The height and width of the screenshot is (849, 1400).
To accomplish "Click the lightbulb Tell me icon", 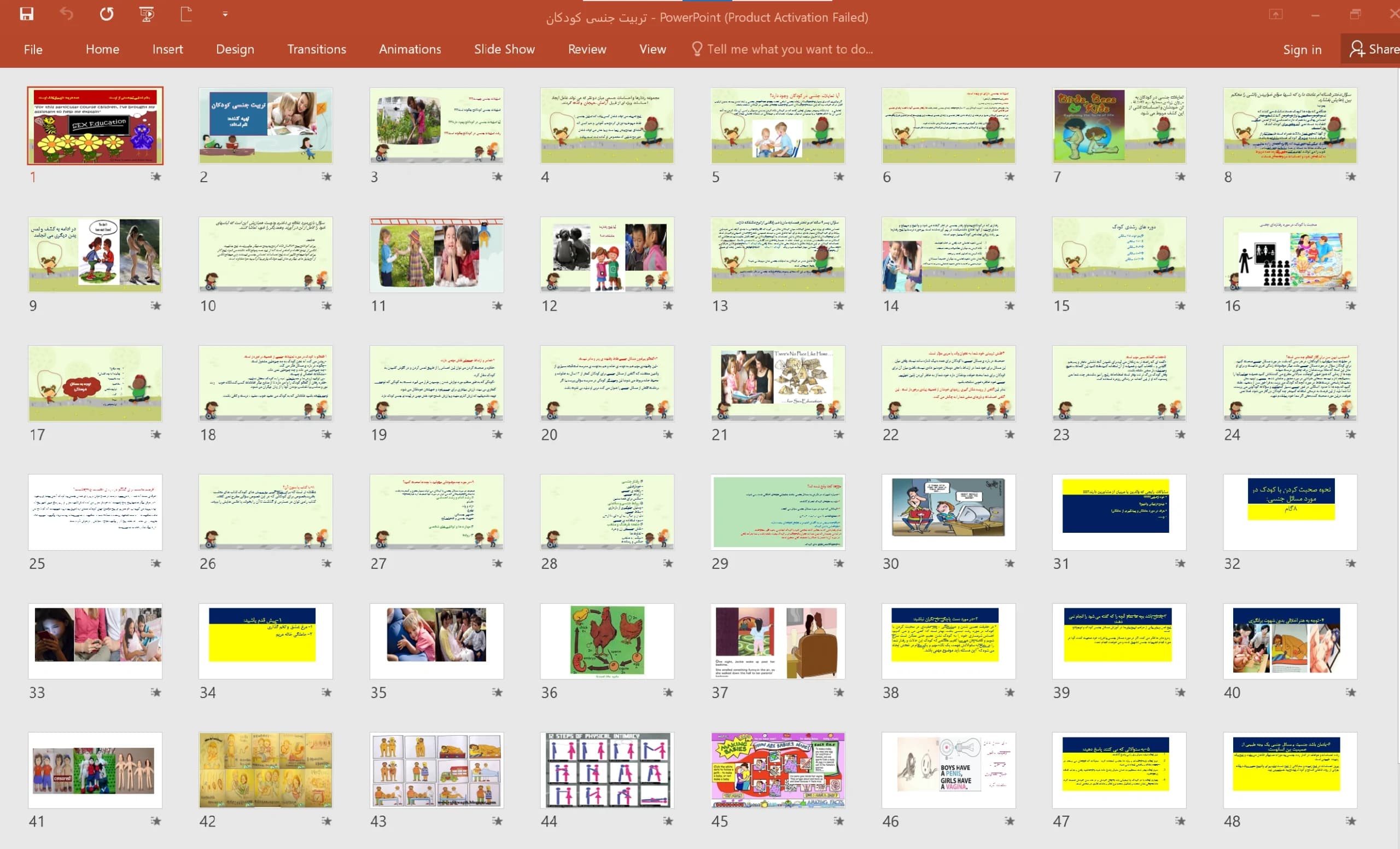I will 697,49.
